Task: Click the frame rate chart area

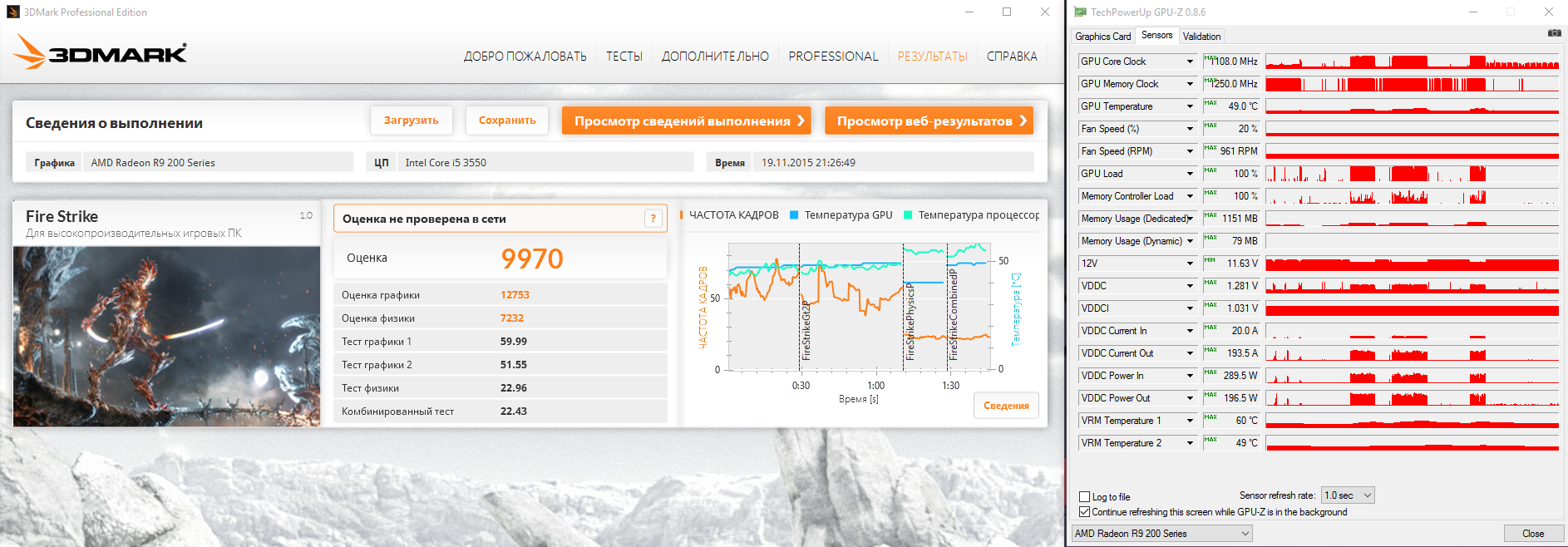Action: [x=860, y=307]
